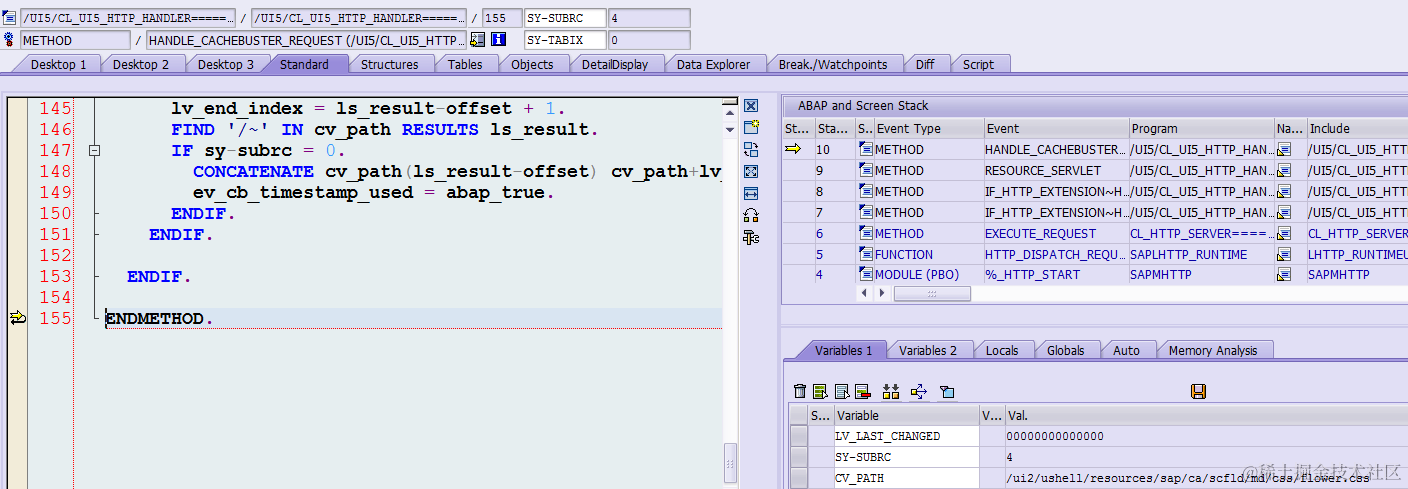
Task: Click the document icon left of program field
Action: click(10, 18)
